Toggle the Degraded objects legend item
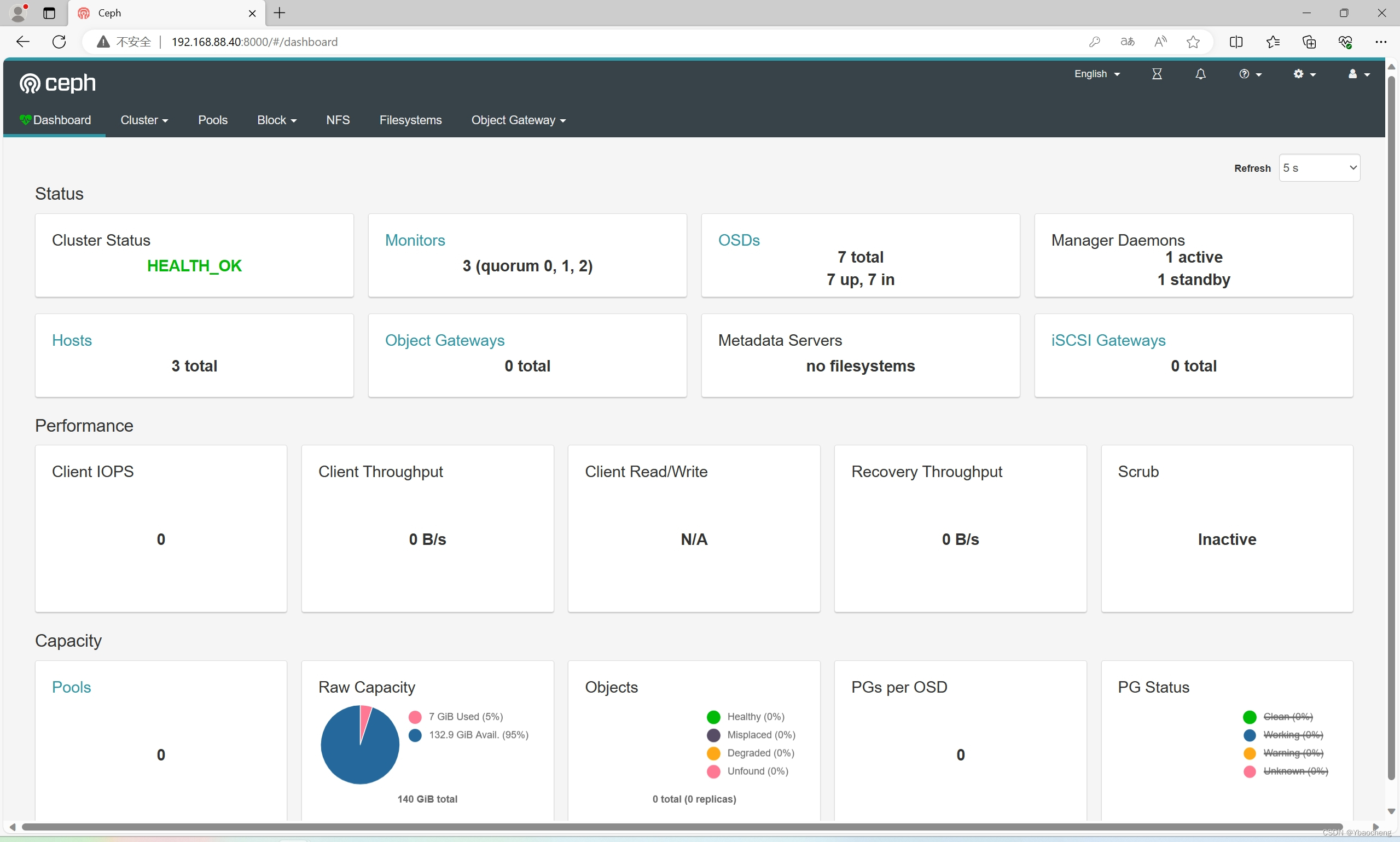 [x=751, y=753]
